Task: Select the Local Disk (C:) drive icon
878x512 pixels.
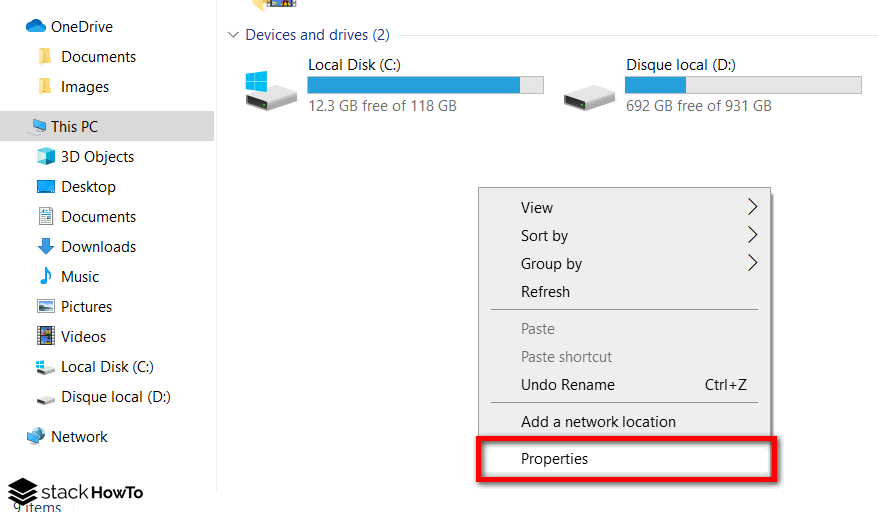Action: click(270, 91)
